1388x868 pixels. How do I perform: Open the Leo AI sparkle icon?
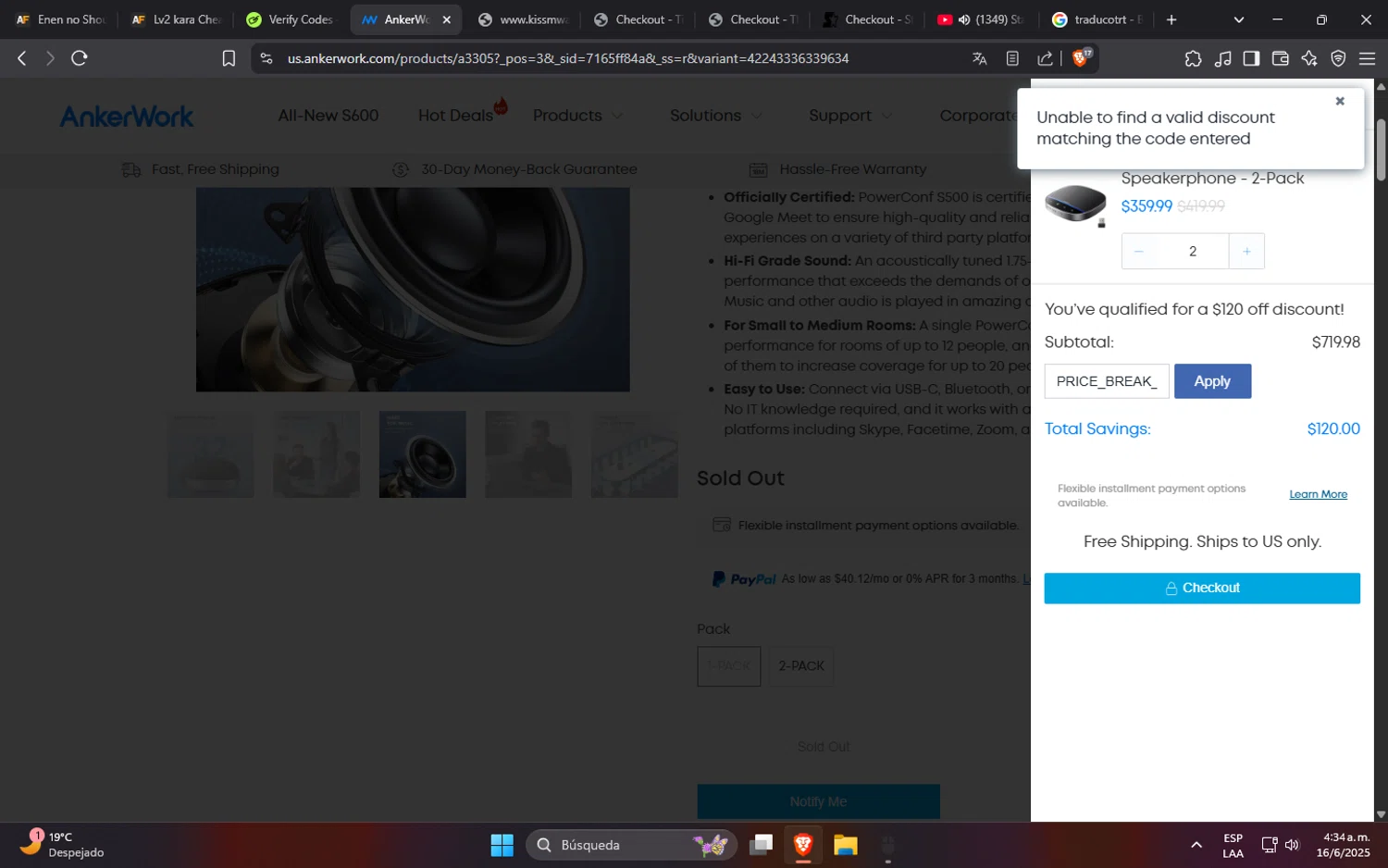[x=1309, y=58]
